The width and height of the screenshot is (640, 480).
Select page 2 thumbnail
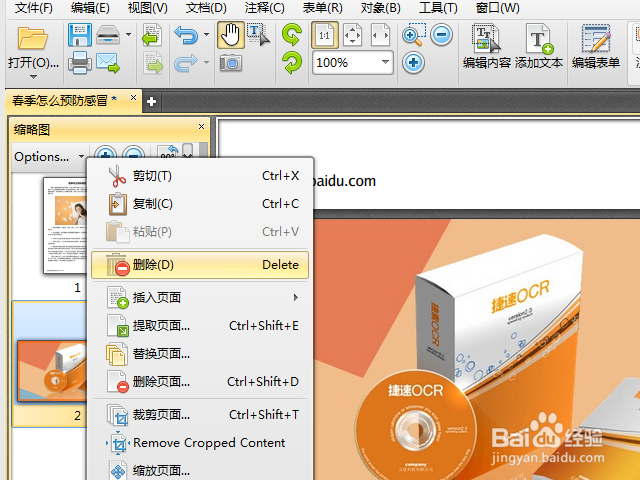click(x=52, y=371)
